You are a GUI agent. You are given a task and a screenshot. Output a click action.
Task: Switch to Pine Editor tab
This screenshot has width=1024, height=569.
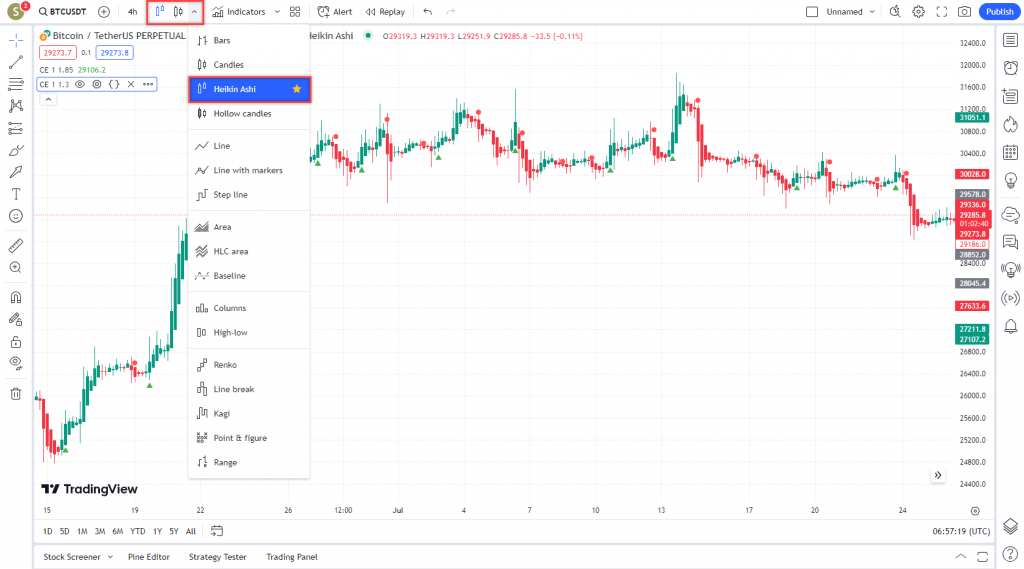[x=149, y=557]
